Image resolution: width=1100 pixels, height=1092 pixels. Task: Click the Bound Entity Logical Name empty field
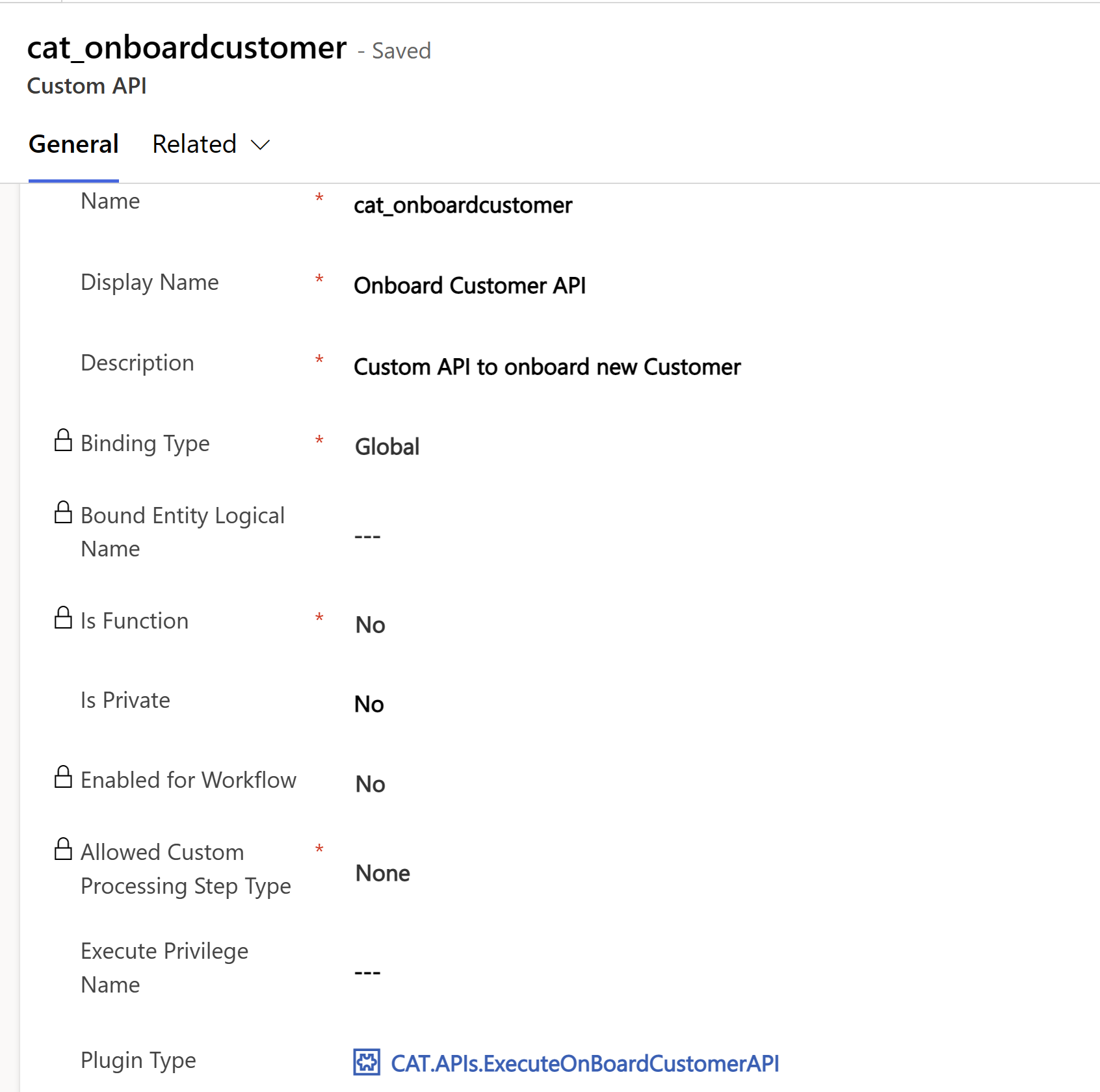pyautogui.click(x=368, y=537)
